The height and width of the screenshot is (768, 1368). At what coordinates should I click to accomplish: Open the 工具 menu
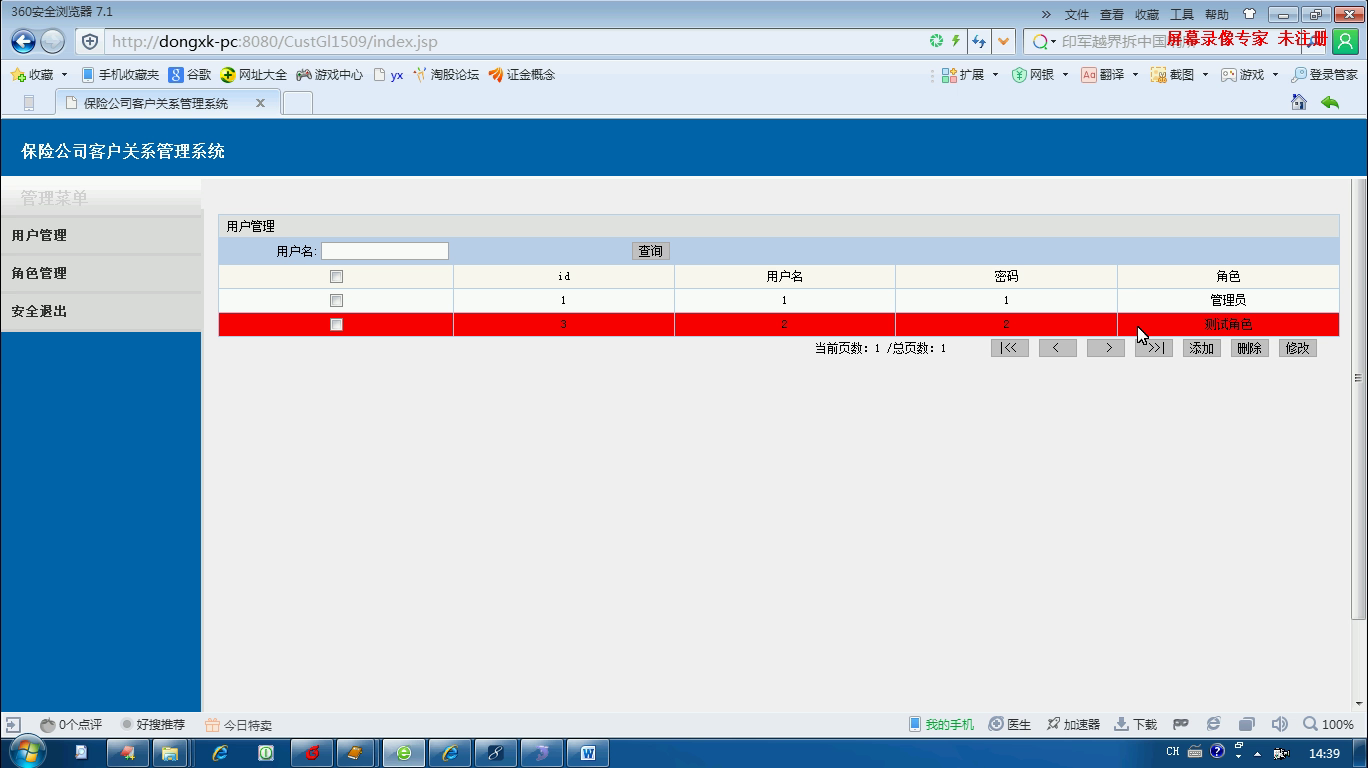click(x=1182, y=14)
